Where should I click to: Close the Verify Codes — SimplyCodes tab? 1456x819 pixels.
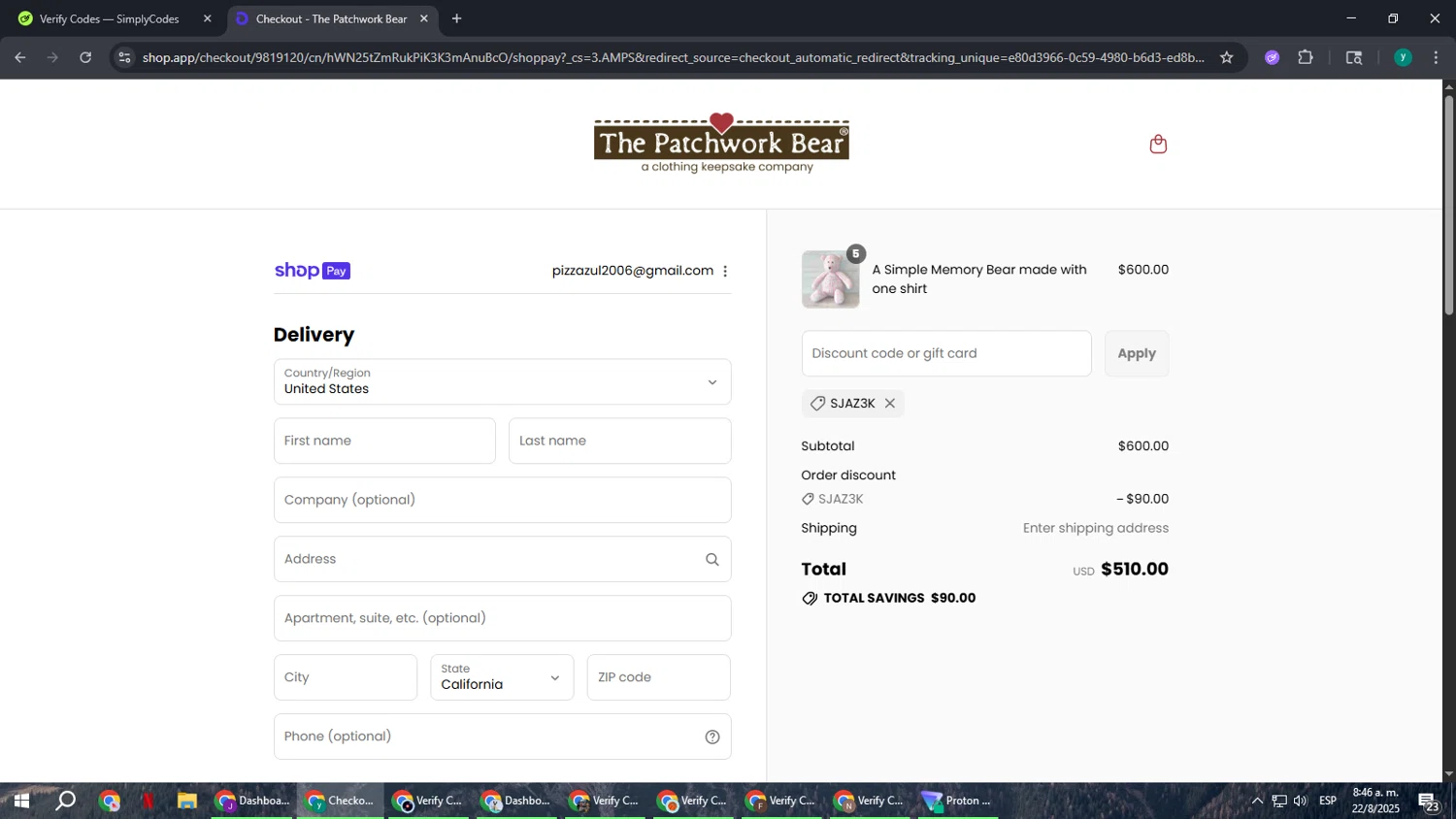click(207, 18)
